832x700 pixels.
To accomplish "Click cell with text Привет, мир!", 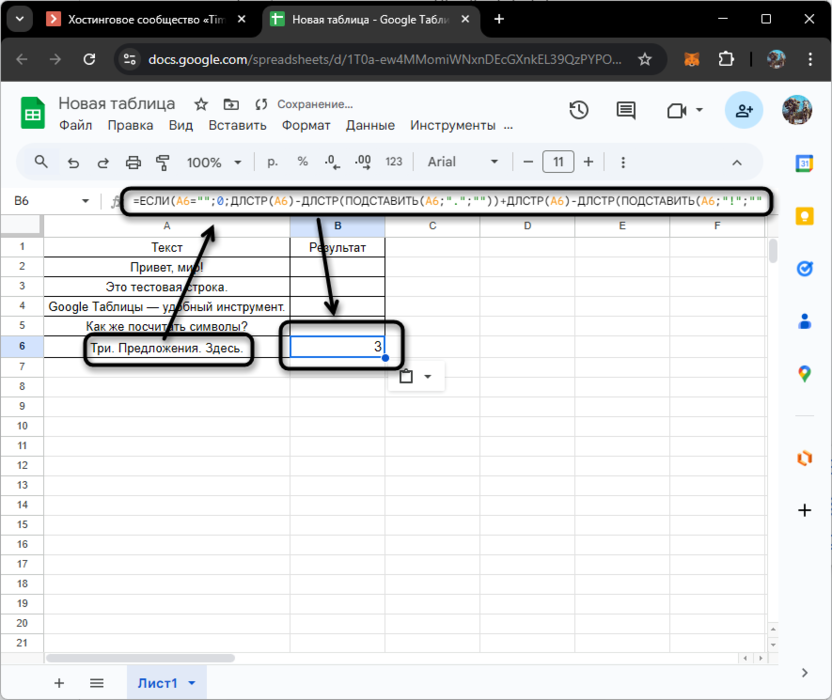I will (x=167, y=267).
